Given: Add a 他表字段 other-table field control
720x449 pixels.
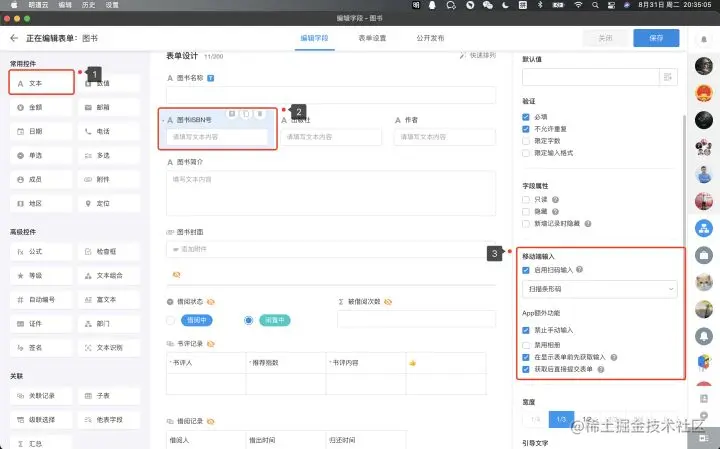Looking at the screenshot, I should tap(109, 420).
